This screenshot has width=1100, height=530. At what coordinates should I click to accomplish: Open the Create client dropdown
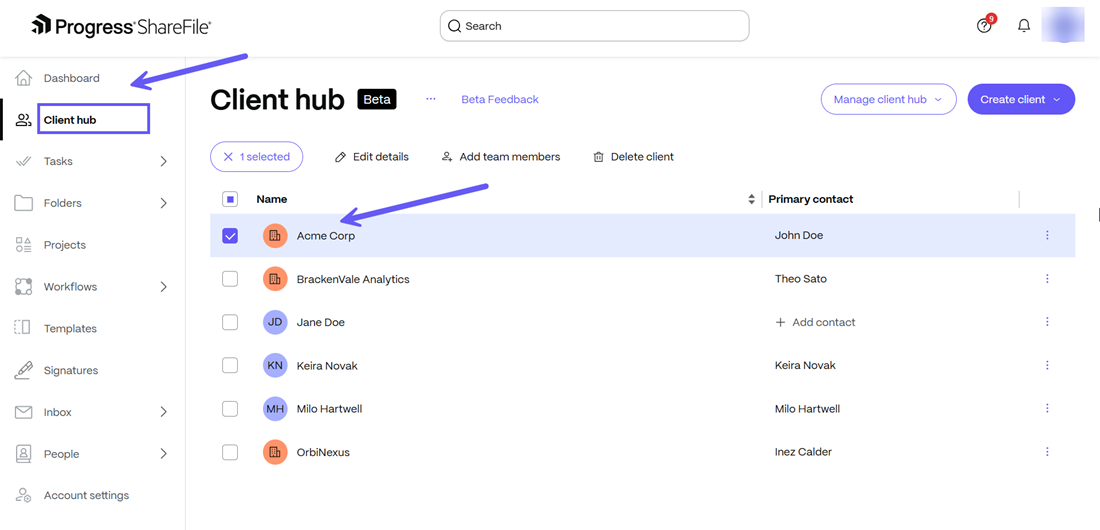(x=1020, y=100)
